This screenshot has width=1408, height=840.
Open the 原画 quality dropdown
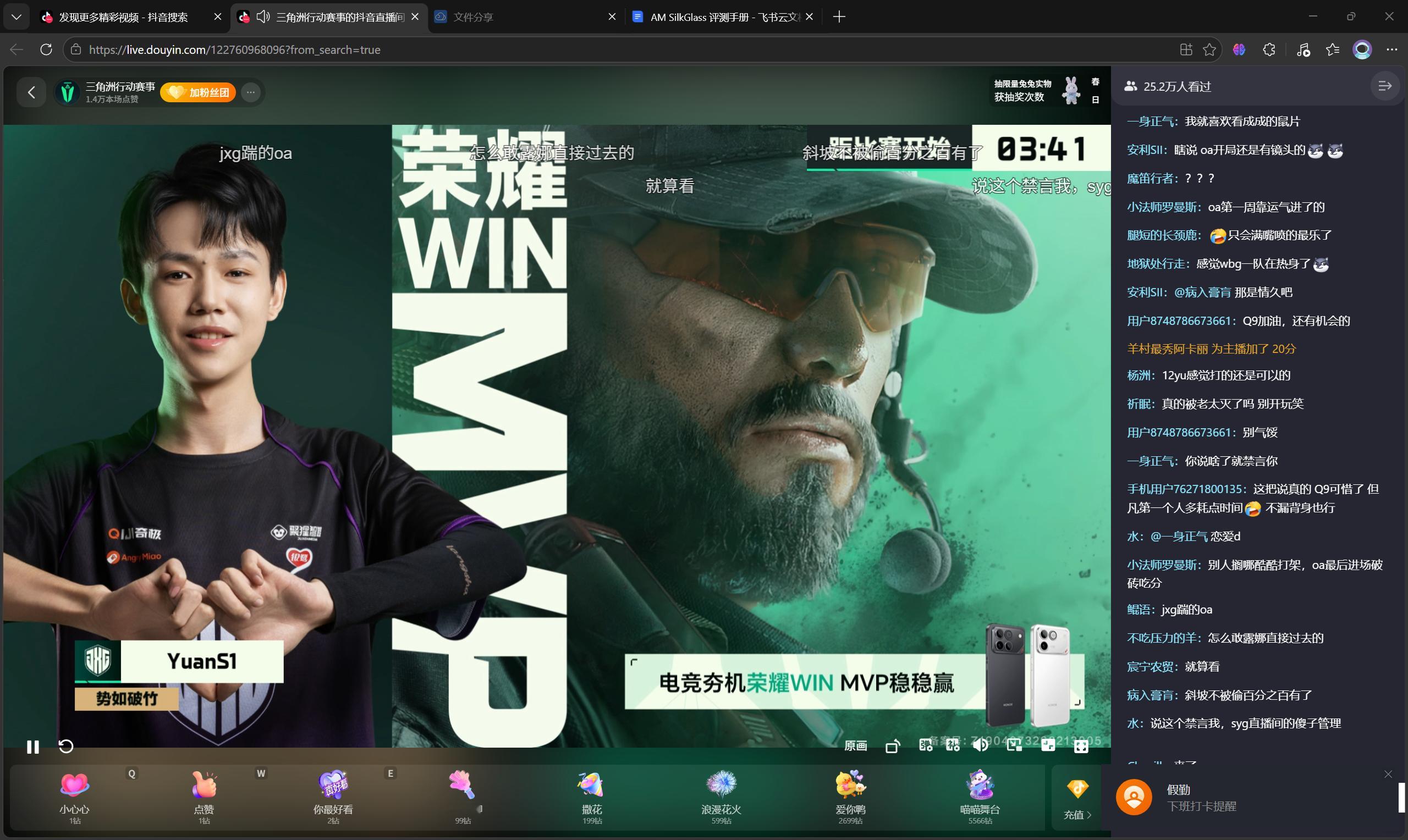pyautogui.click(x=855, y=746)
